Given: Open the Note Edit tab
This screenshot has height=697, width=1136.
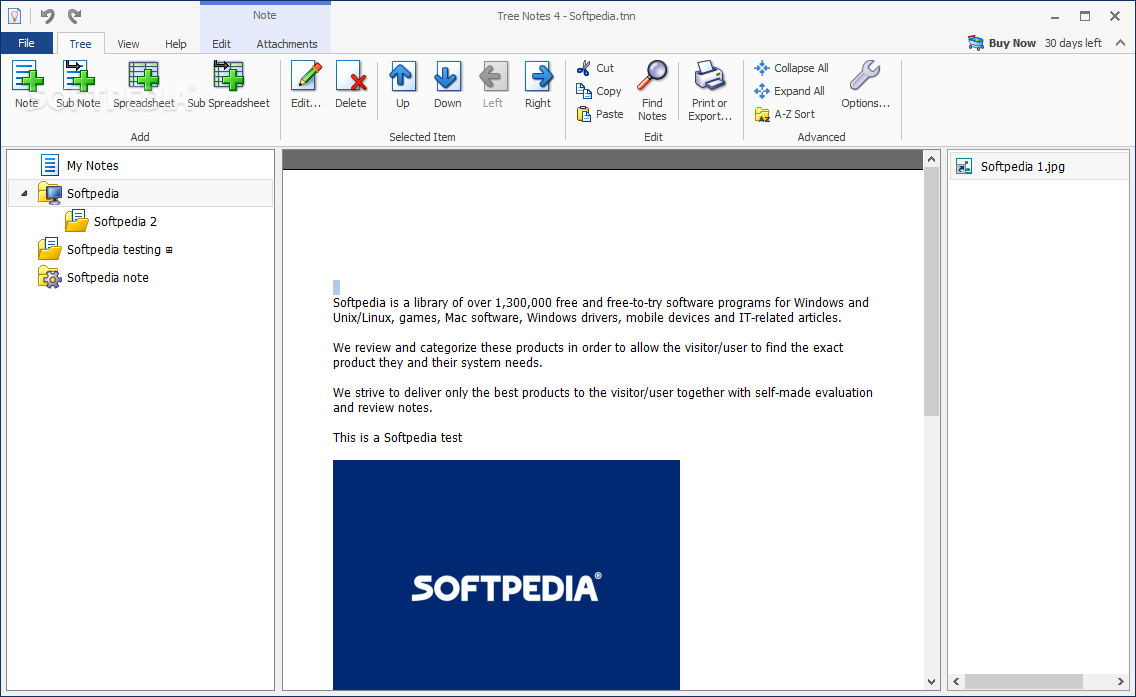Looking at the screenshot, I should (x=221, y=43).
